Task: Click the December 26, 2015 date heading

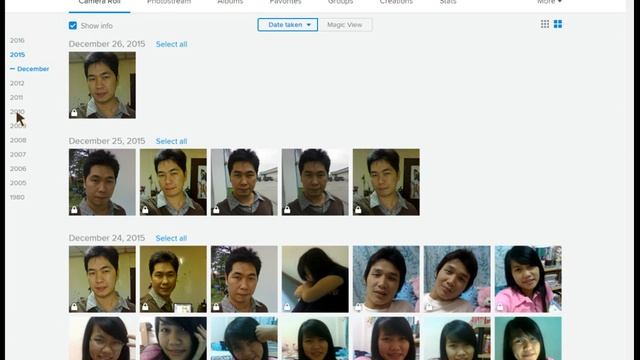Action: [107, 44]
